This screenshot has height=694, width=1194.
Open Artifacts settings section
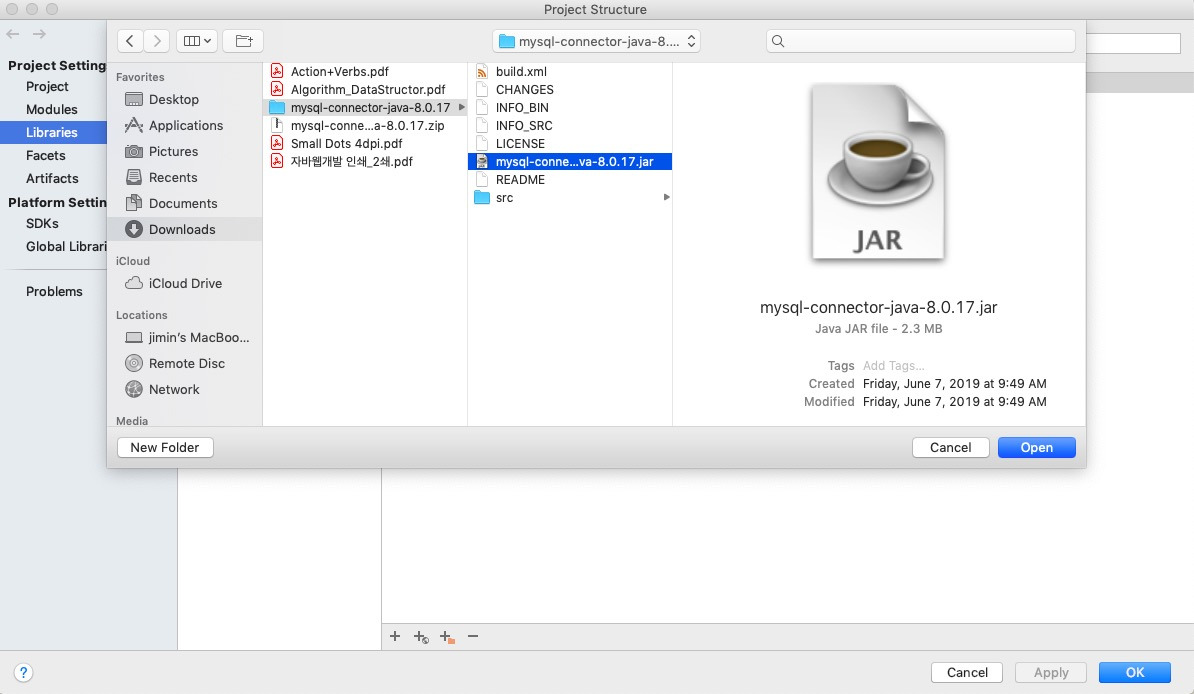pyautogui.click(x=52, y=178)
